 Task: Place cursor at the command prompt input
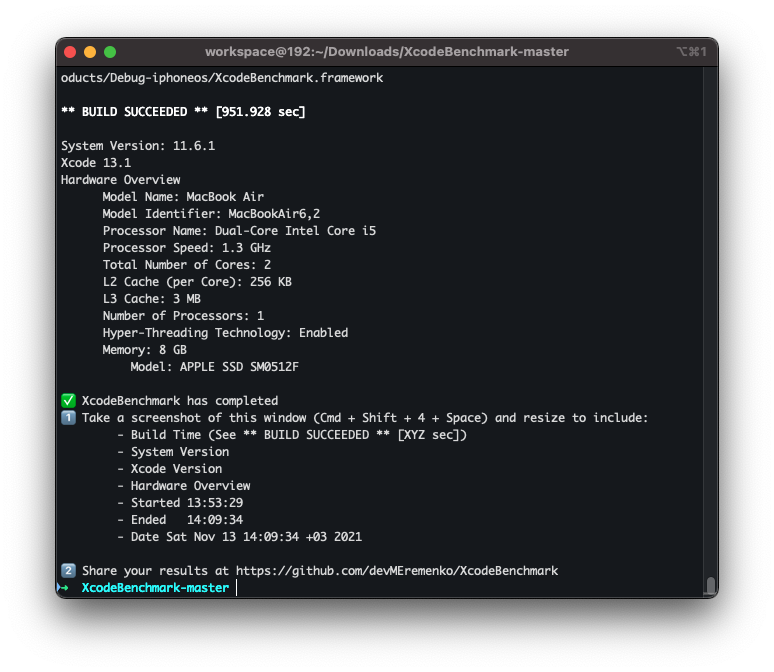[237, 588]
